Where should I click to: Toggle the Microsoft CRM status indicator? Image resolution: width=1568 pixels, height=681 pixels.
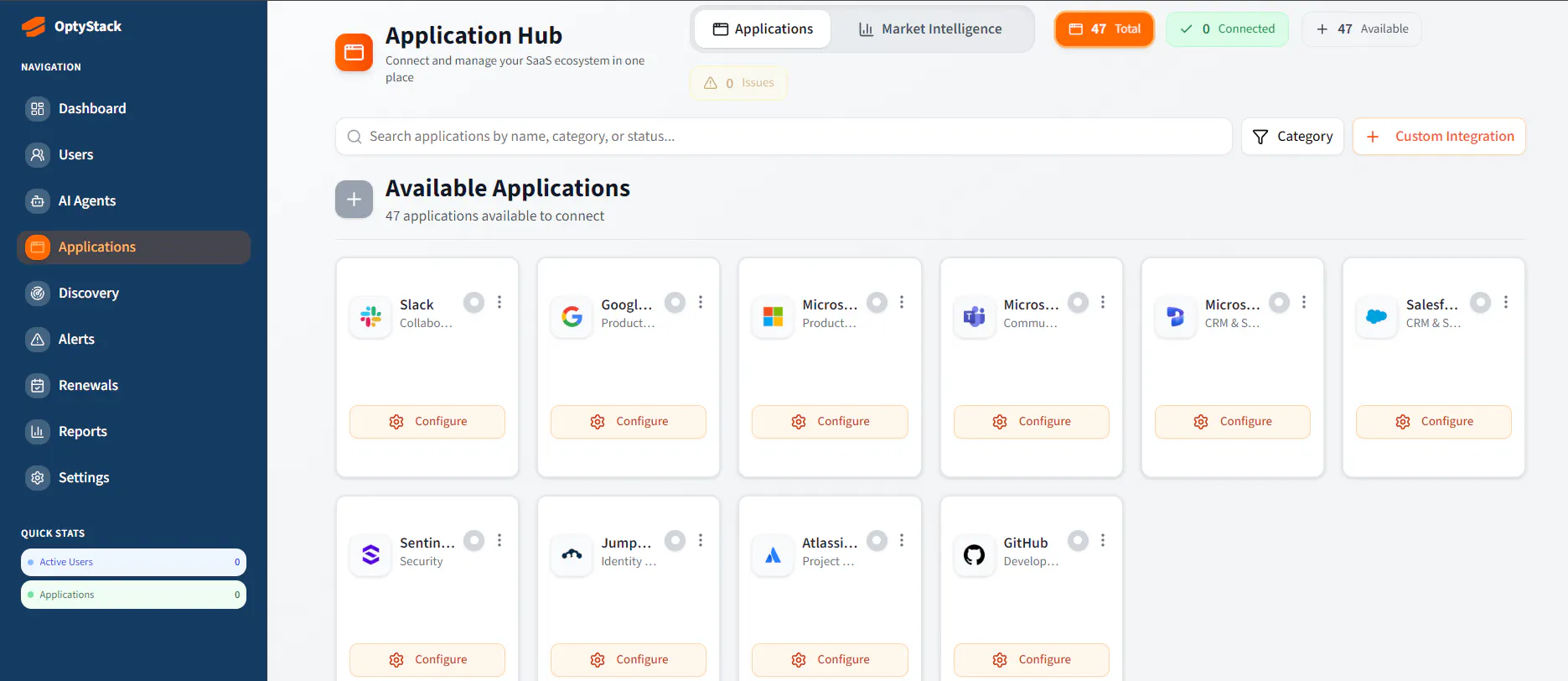click(1280, 302)
